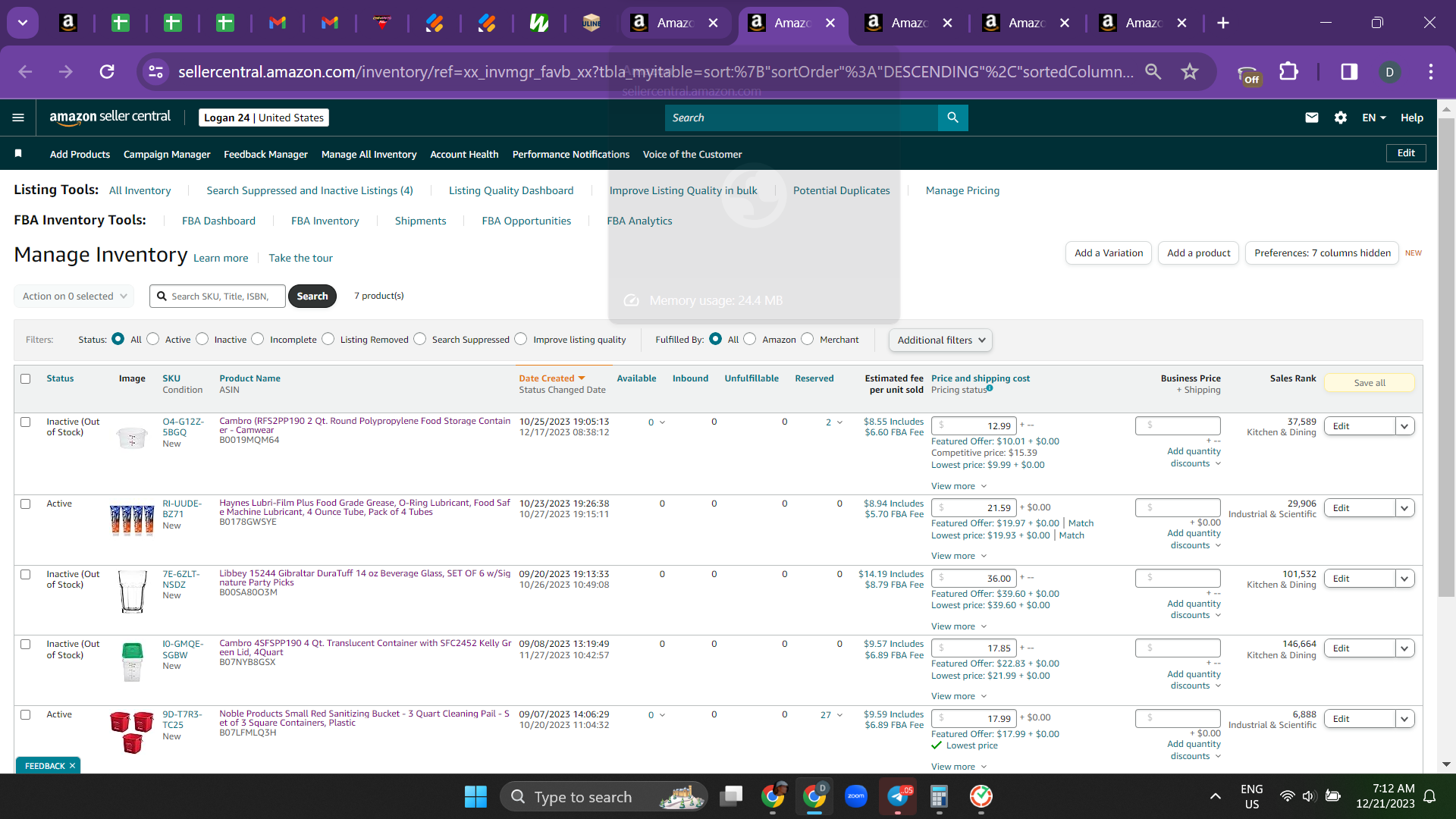Bookmark this page with the star icon
Screen dimensions: 1456x819
pyautogui.click(x=1190, y=71)
